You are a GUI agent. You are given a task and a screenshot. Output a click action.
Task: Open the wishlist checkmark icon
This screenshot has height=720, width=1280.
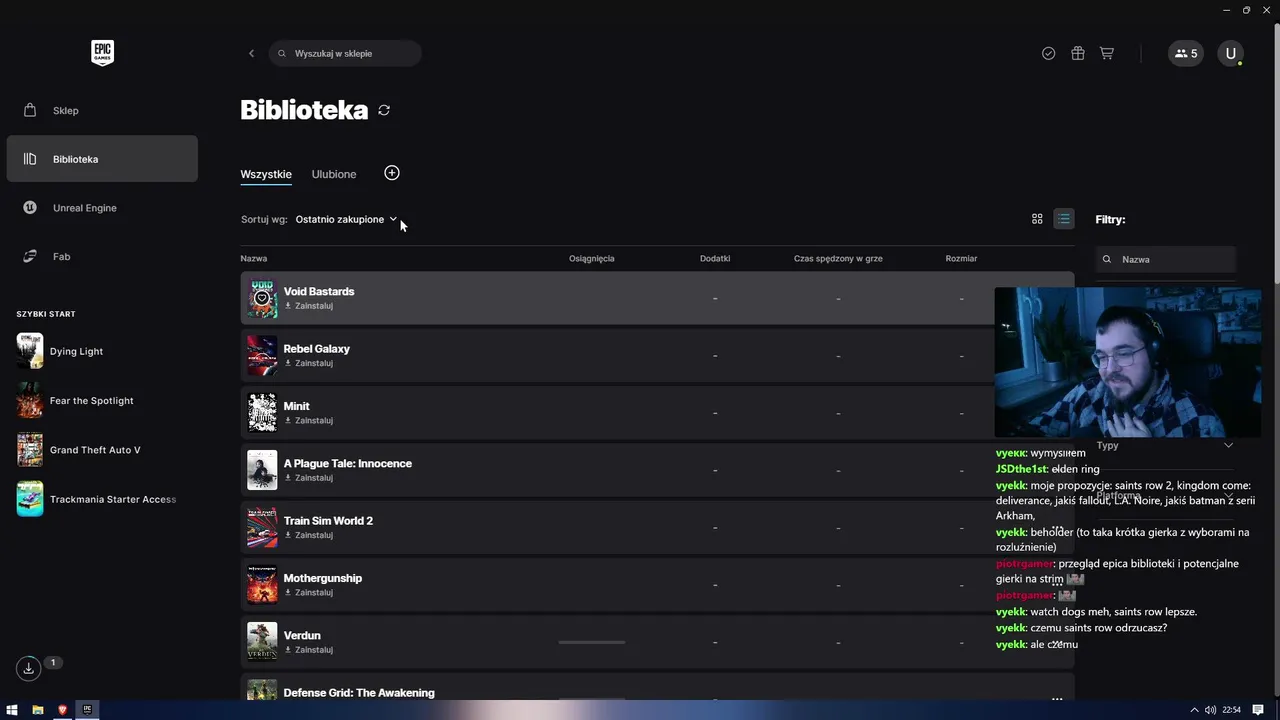pos(1048,53)
